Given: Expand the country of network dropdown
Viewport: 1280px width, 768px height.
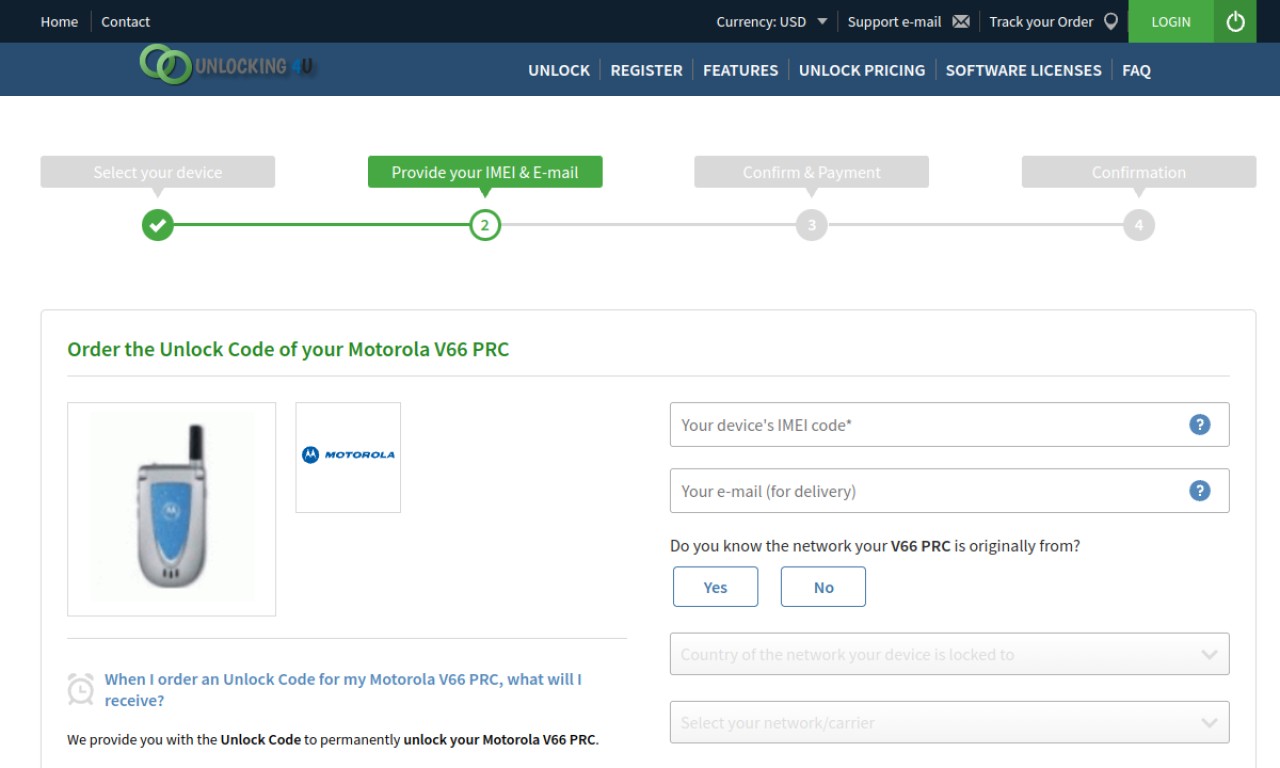Looking at the screenshot, I should (x=949, y=654).
